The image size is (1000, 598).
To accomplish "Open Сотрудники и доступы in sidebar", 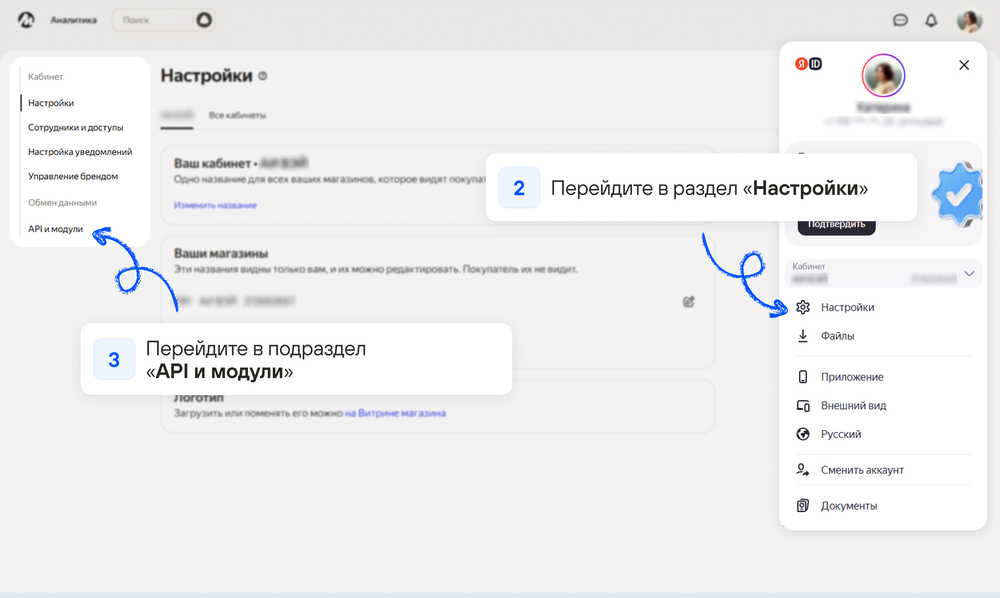I will [75, 128].
